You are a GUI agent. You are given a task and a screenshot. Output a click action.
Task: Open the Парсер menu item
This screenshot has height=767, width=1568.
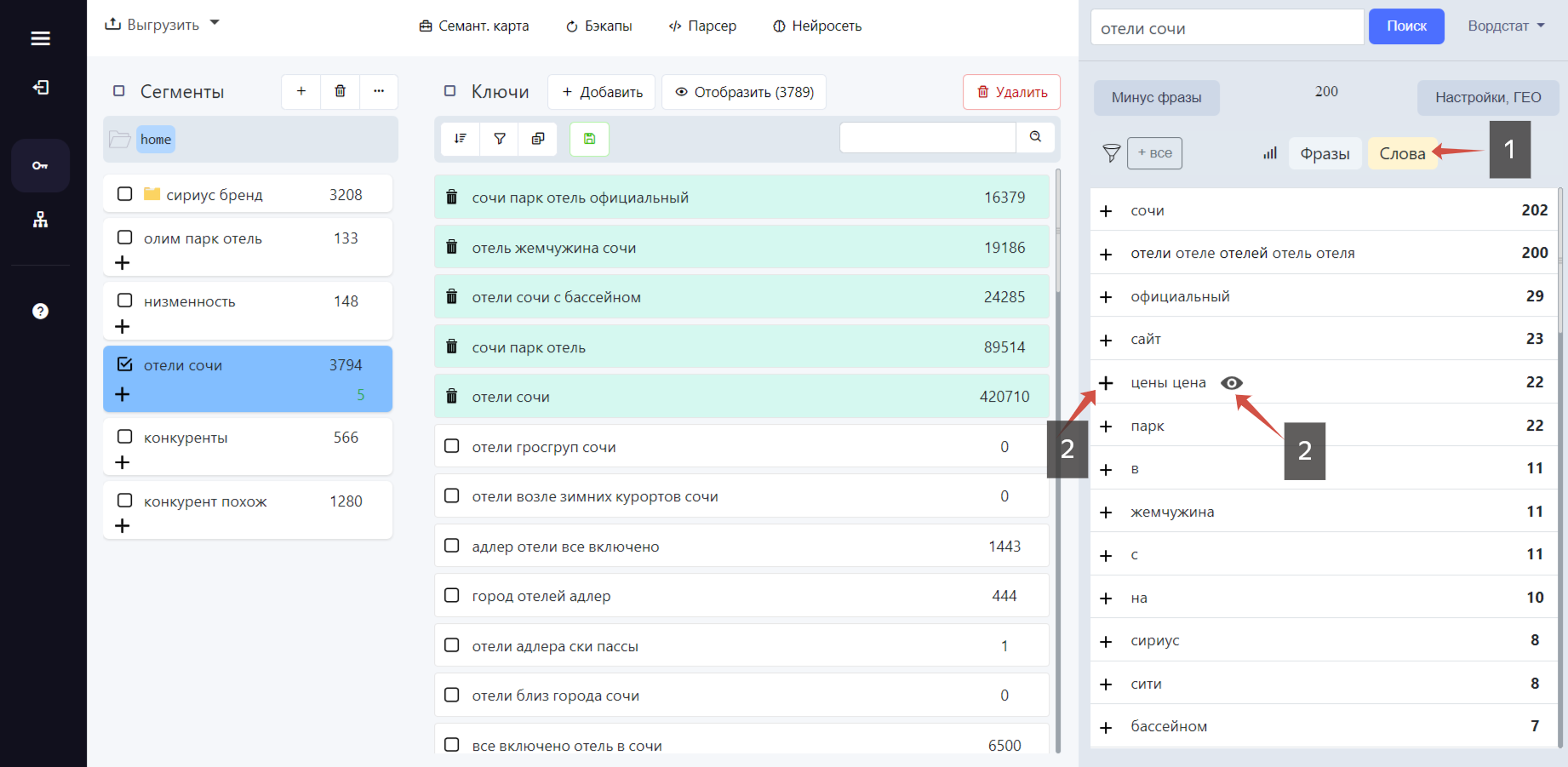tap(702, 26)
